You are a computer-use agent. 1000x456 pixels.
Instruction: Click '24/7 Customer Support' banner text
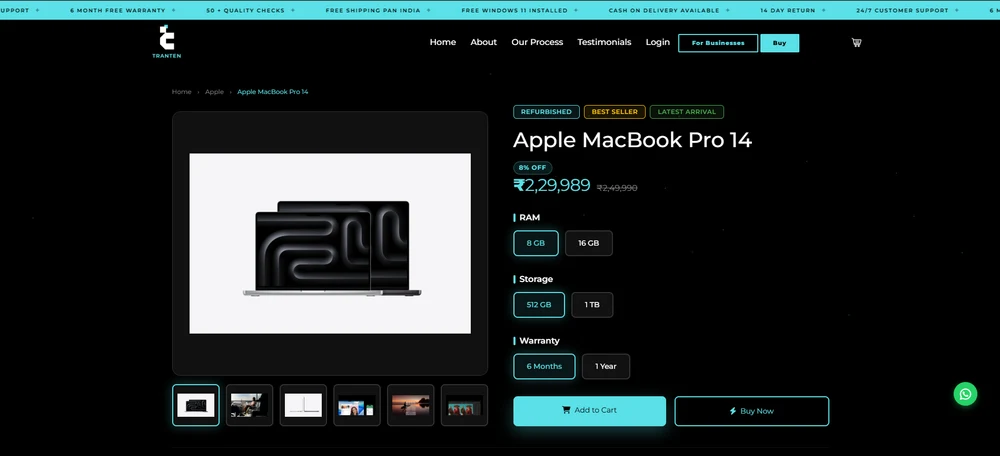click(901, 10)
